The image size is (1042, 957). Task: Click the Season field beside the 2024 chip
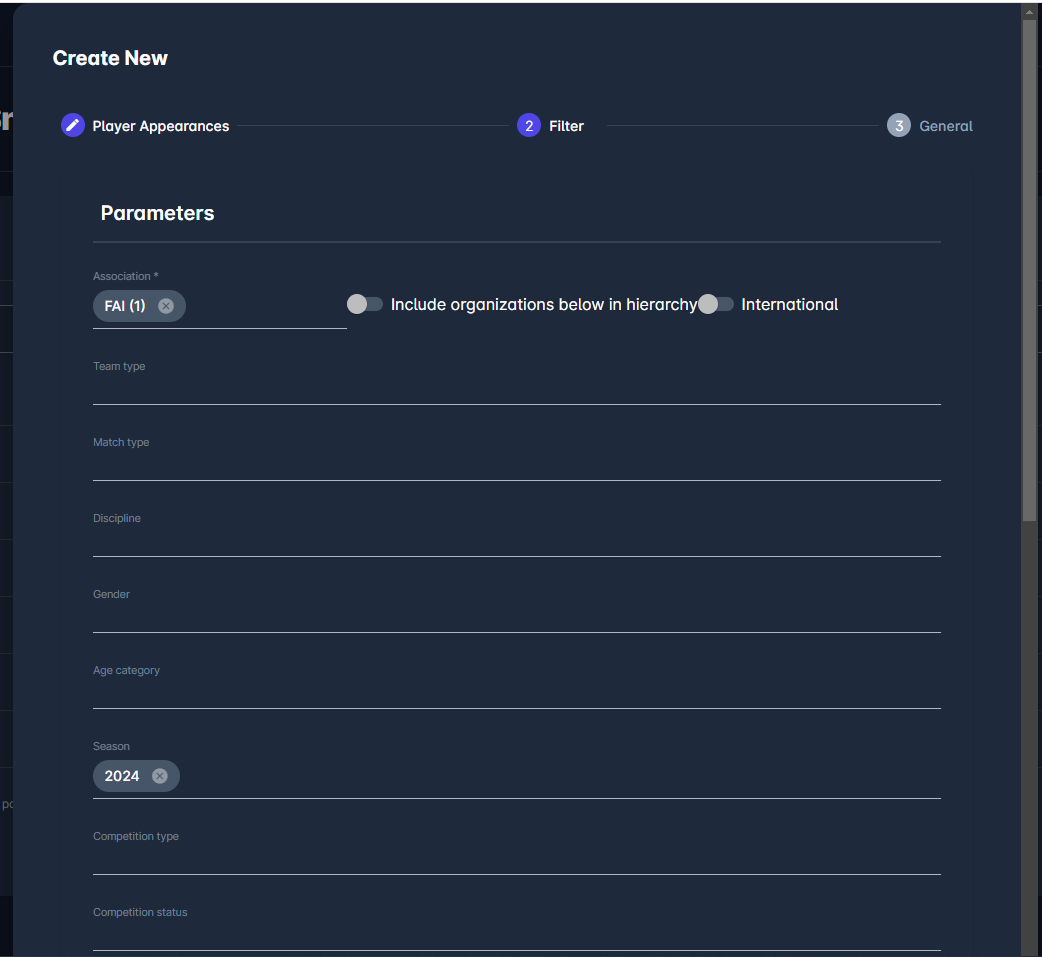pyautogui.click(x=560, y=776)
